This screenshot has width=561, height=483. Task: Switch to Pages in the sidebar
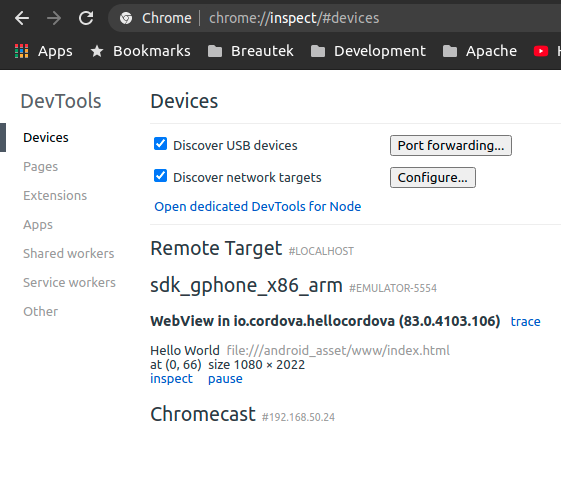(x=40, y=167)
